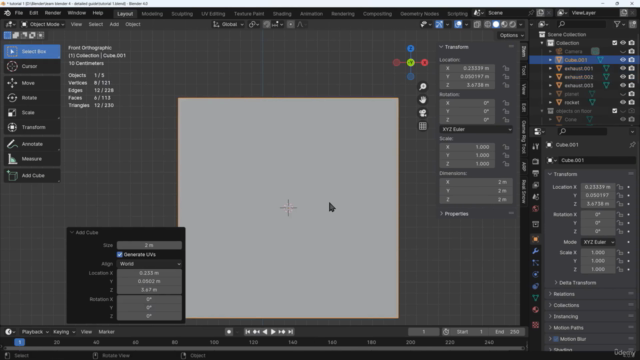640x360 pixels.
Task: Switch to the Modeling workspace tab
Action: [x=152, y=14]
